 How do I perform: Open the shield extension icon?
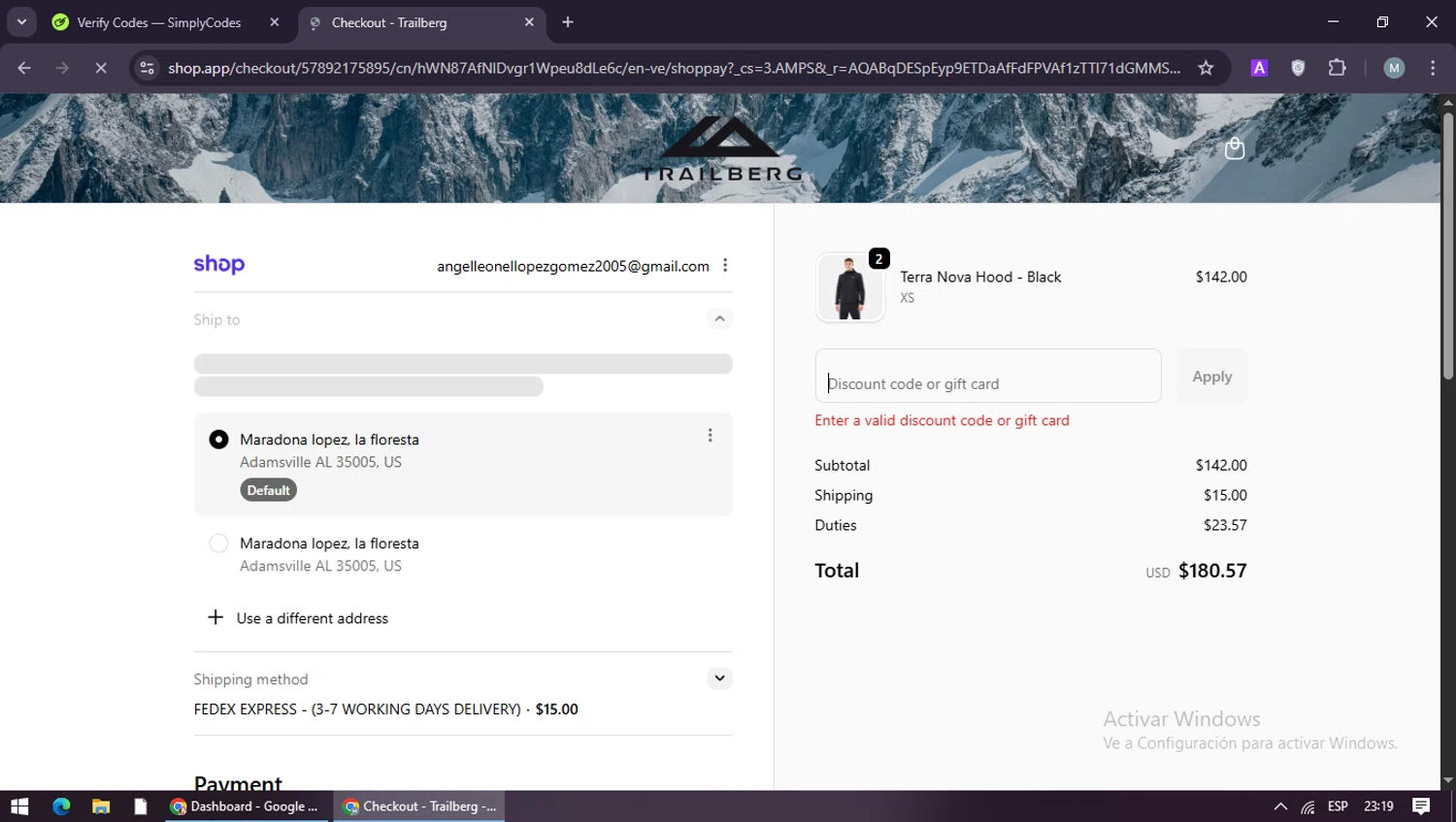pyautogui.click(x=1298, y=68)
